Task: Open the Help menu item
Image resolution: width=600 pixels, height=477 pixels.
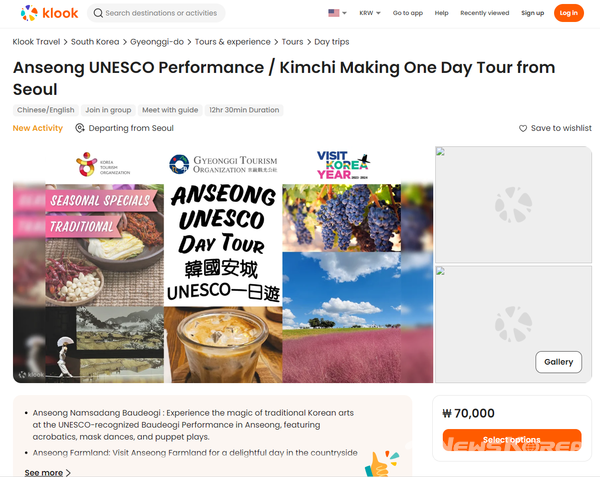Action: click(x=441, y=13)
